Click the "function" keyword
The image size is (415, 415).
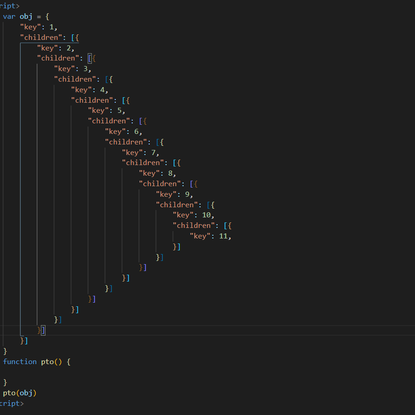(x=20, y=362)
